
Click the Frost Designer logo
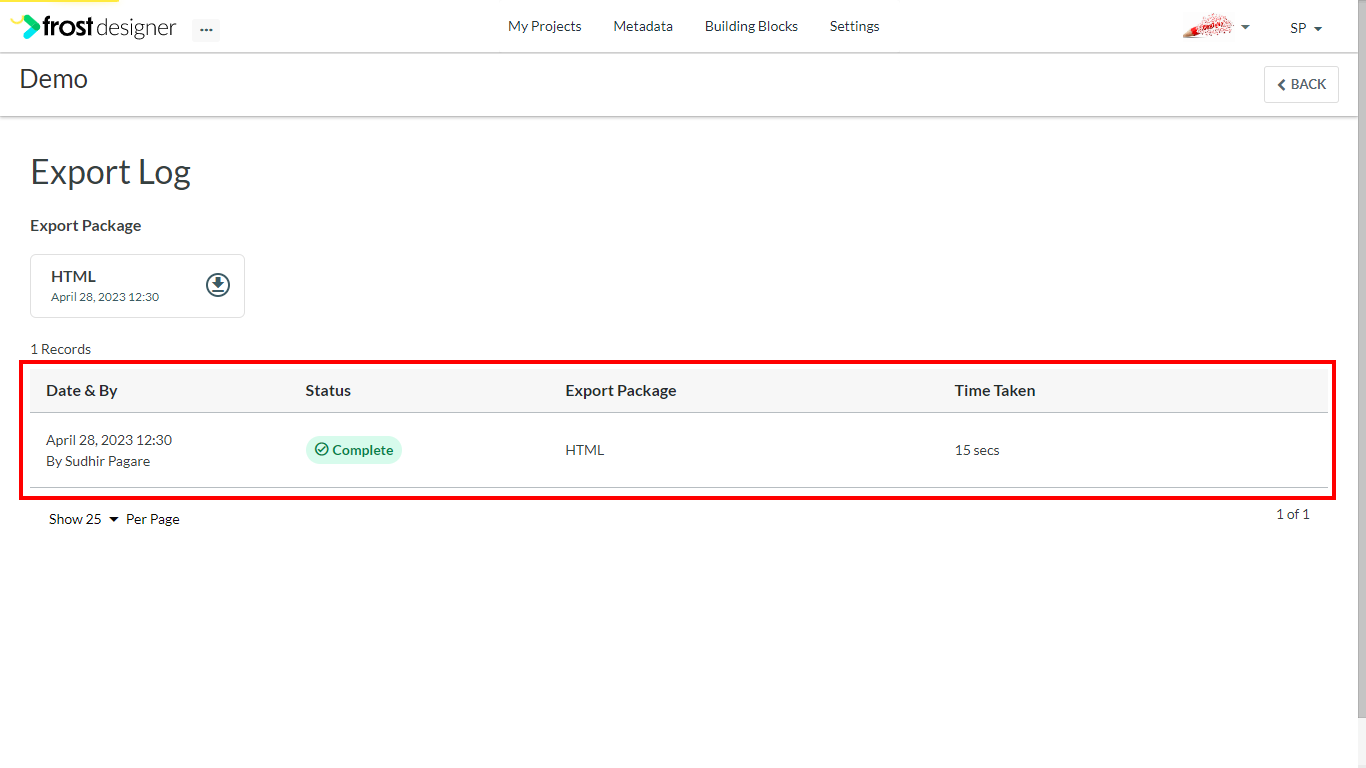[x=94, y=27]
